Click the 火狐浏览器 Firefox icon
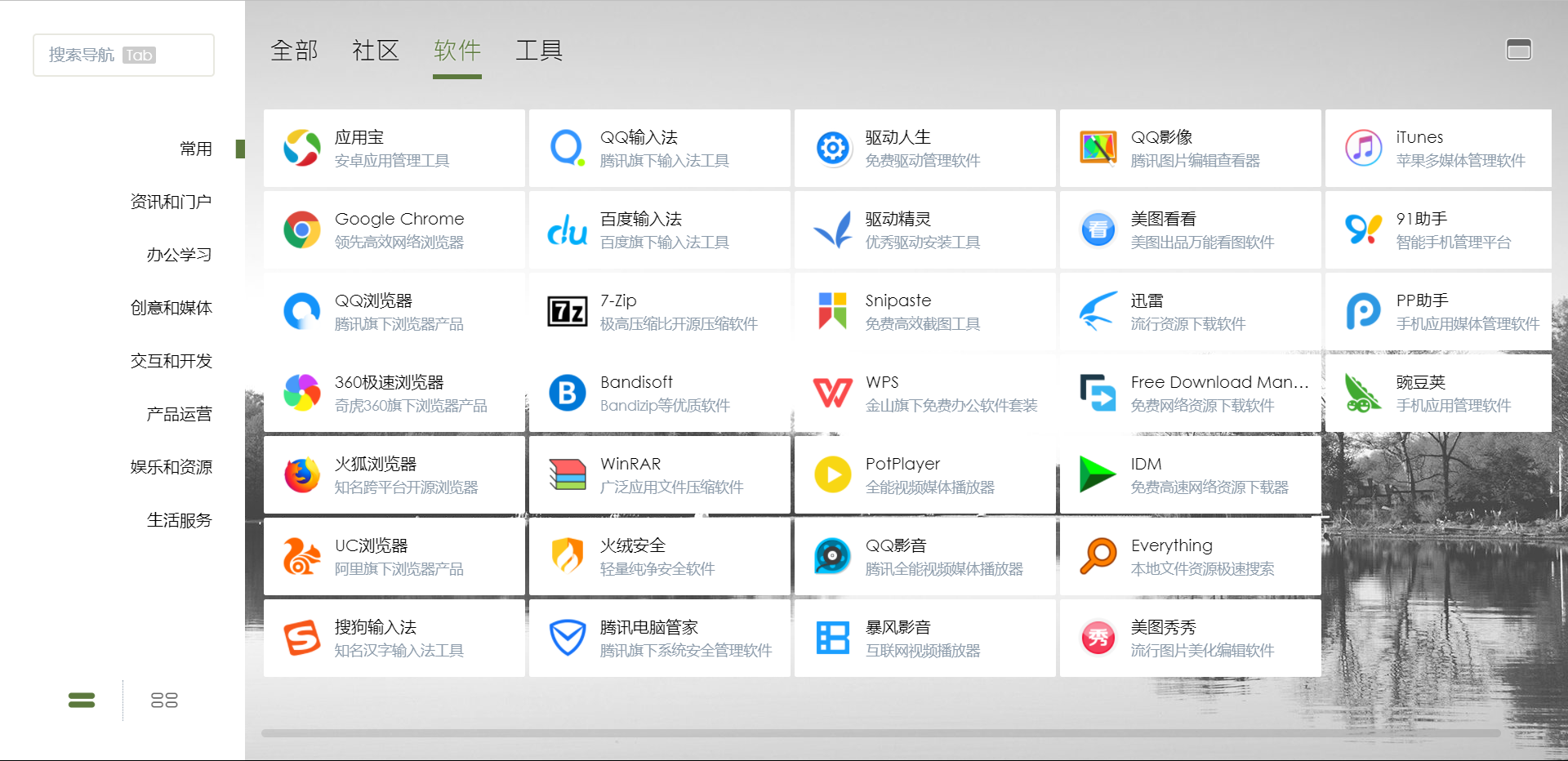The height and width of the screenshot is (761, 1568). pyautogui.click(x=302, y=474)
